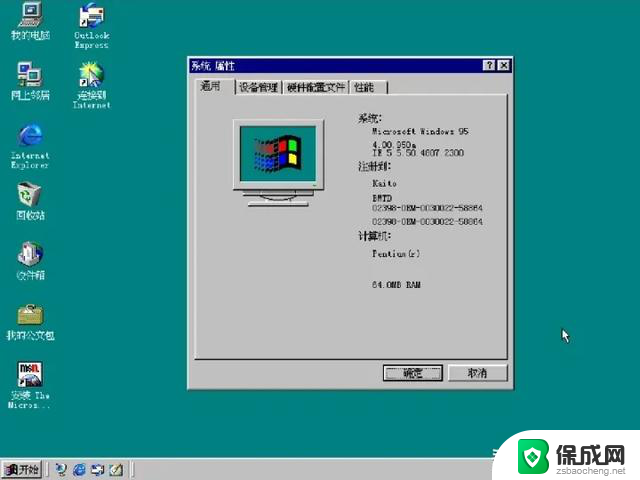640x480 pixels.
Task: Click first quick launch icon beside Start
Action: (x=61, y=470)
